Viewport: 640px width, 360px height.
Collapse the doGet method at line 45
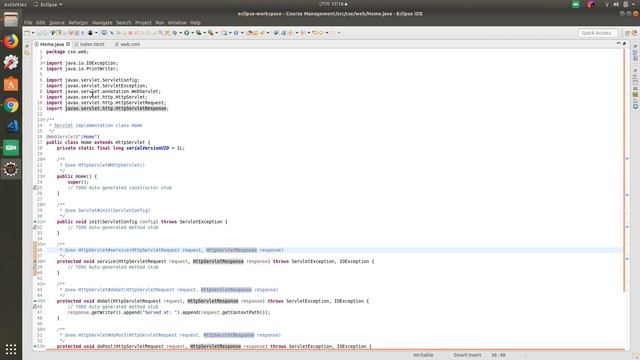point(44,301)
